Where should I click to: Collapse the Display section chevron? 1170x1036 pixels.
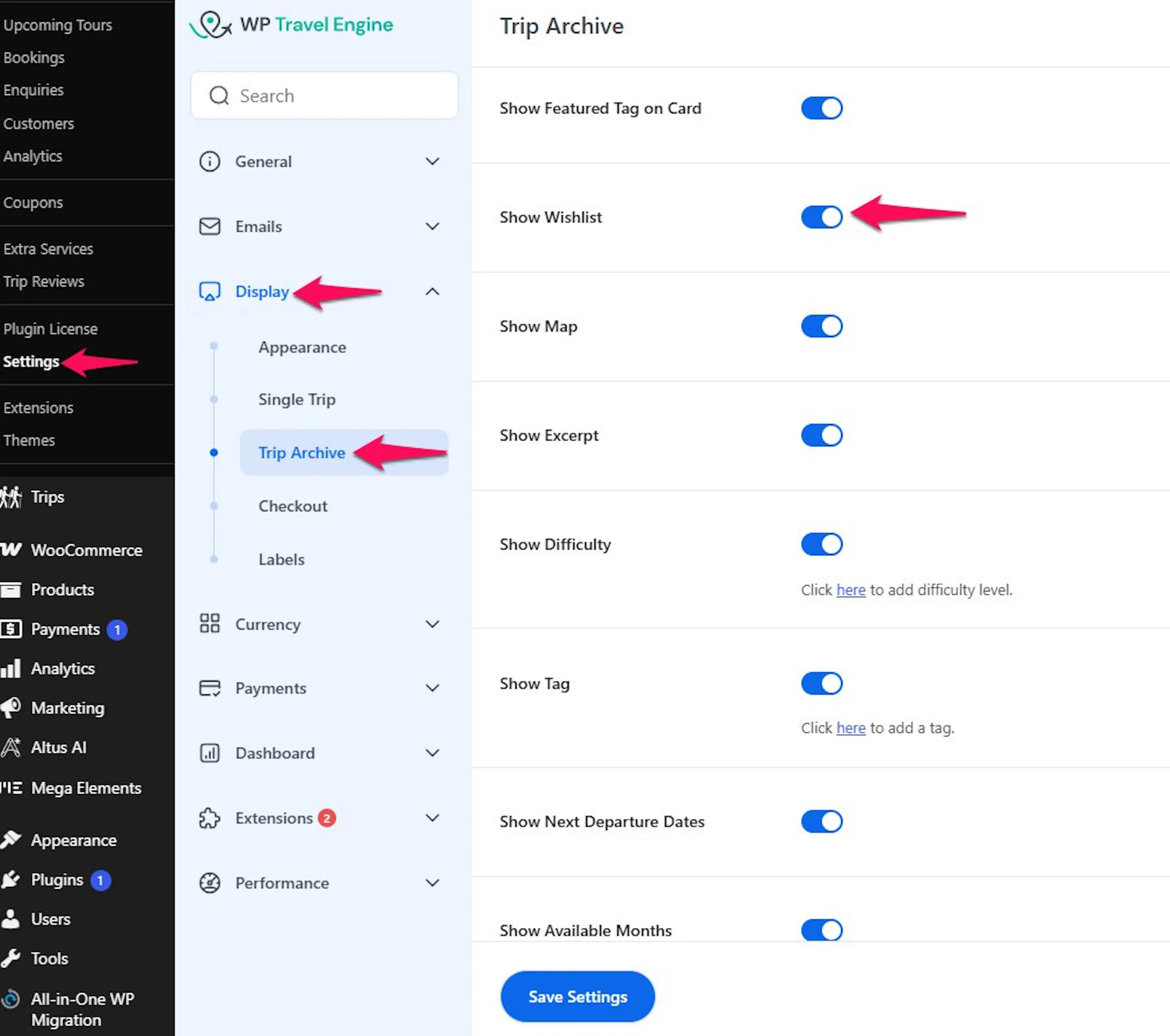[433, 291]
